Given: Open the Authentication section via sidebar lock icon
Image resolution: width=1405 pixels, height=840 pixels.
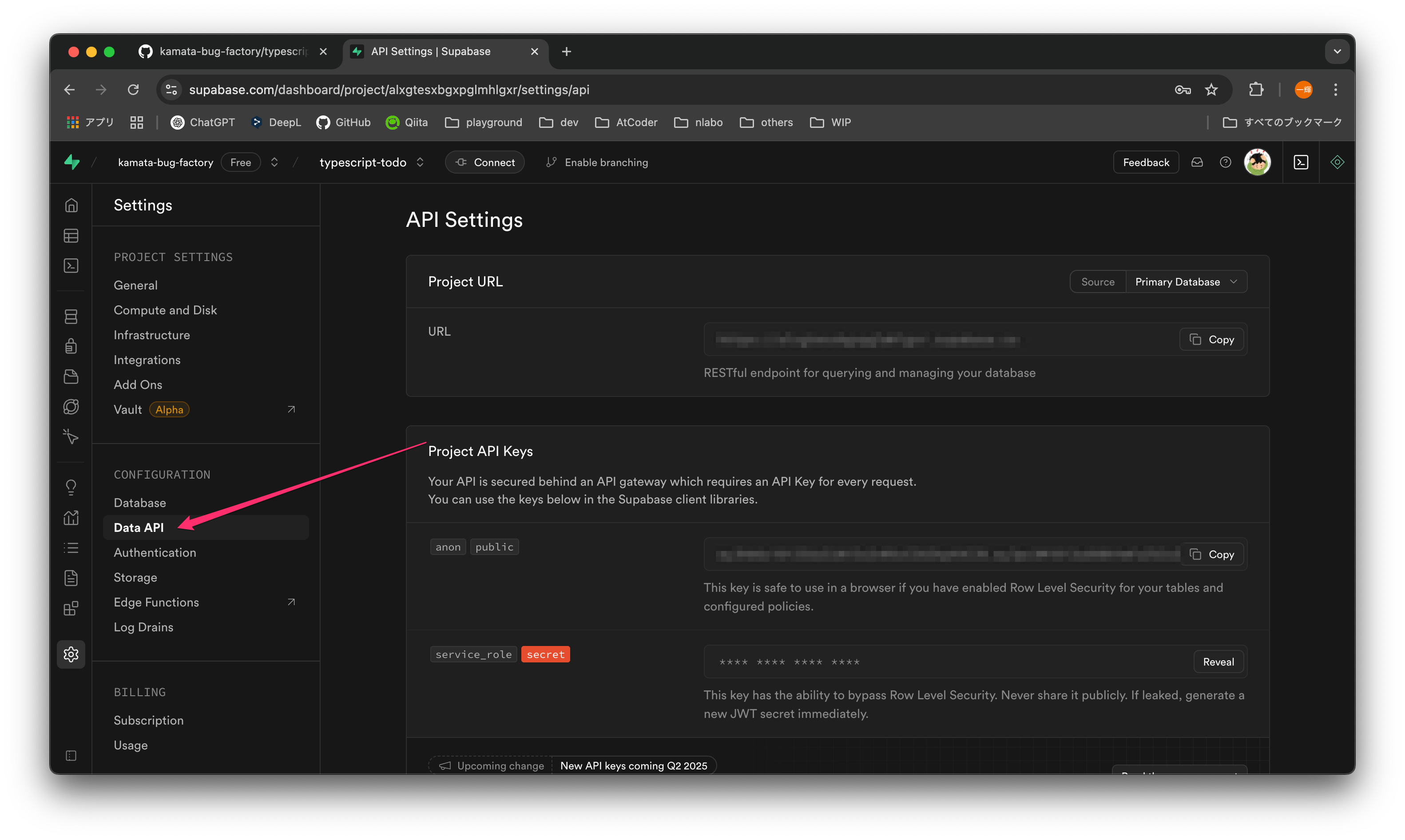Looking at the screenshot, I should (x=71, y=346).
